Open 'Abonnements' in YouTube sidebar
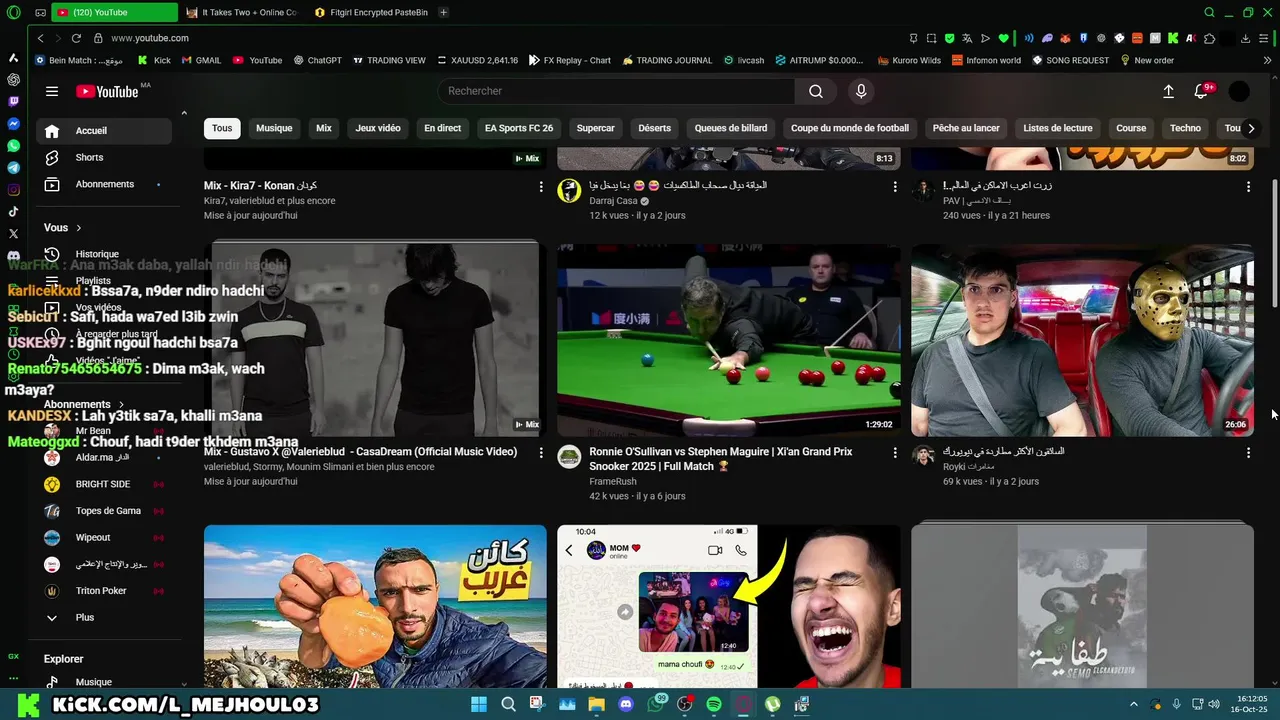Screen dimensions: 1280x720 tap(104, 184)
